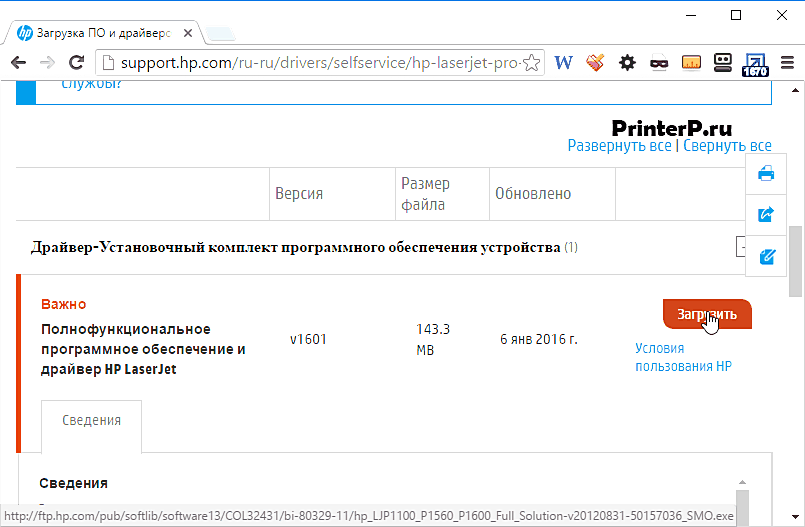Click the v1601 version value
Screen dimensions: 805x527
click(x=308, y=339)
